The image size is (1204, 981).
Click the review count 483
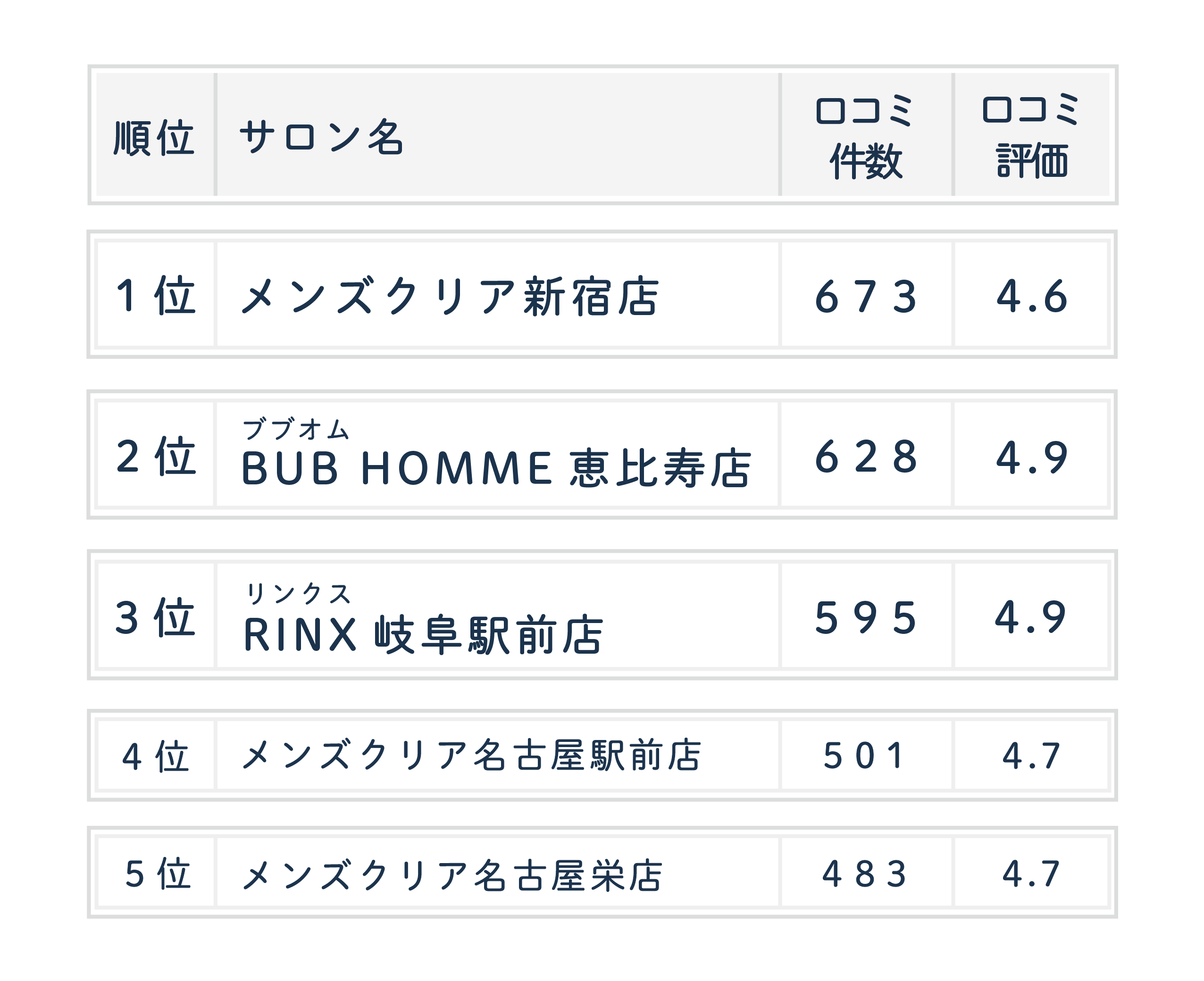point(864,873)
